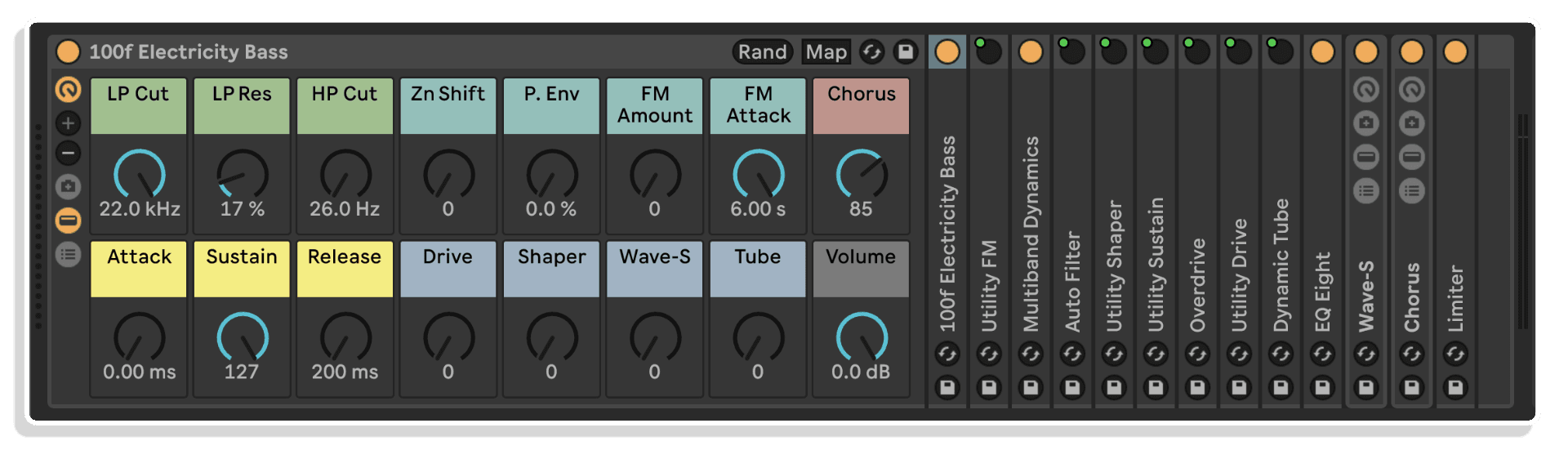Viewport: 1568px width, 450px height.
Task: Click the rack header hot-swap icon
Action: [871, 52]
